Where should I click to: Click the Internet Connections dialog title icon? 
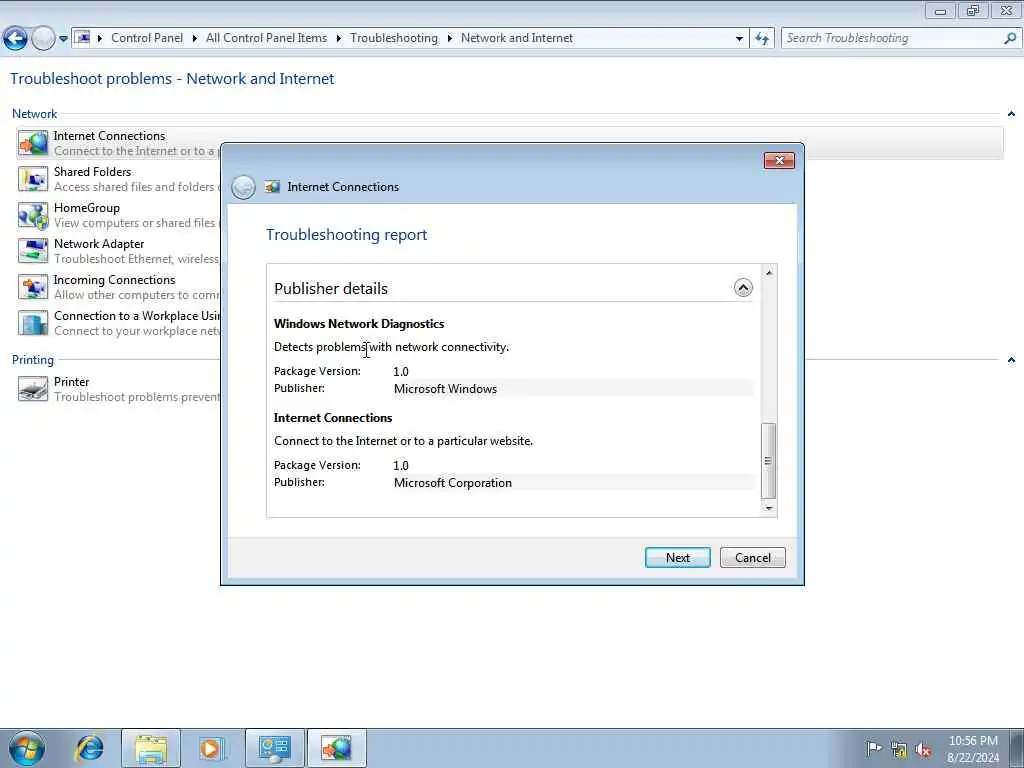(x=272, y=187)
